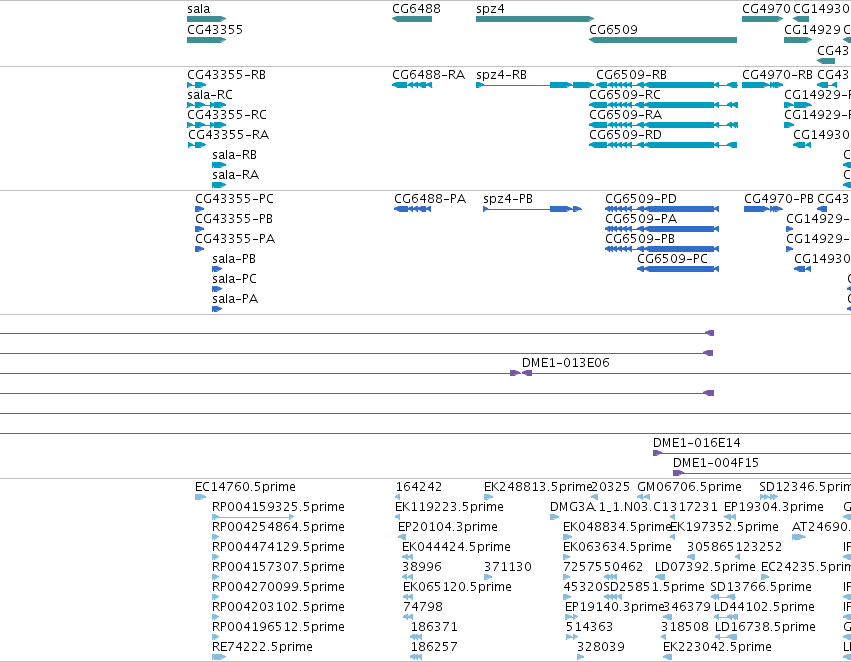Click the CG4970 gene feature

[762, 19]
